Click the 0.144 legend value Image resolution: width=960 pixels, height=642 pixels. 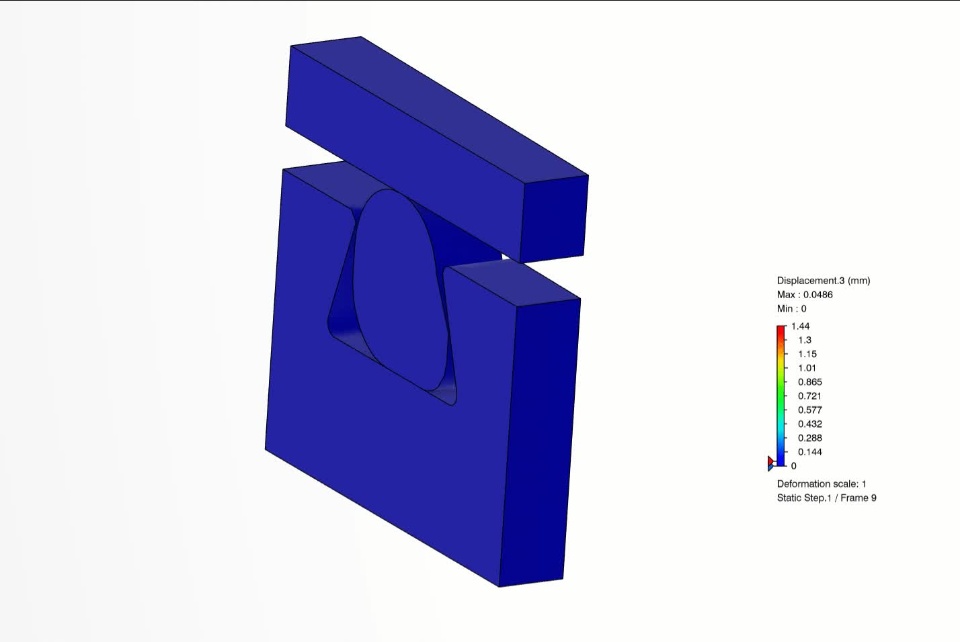coord(810,452)
